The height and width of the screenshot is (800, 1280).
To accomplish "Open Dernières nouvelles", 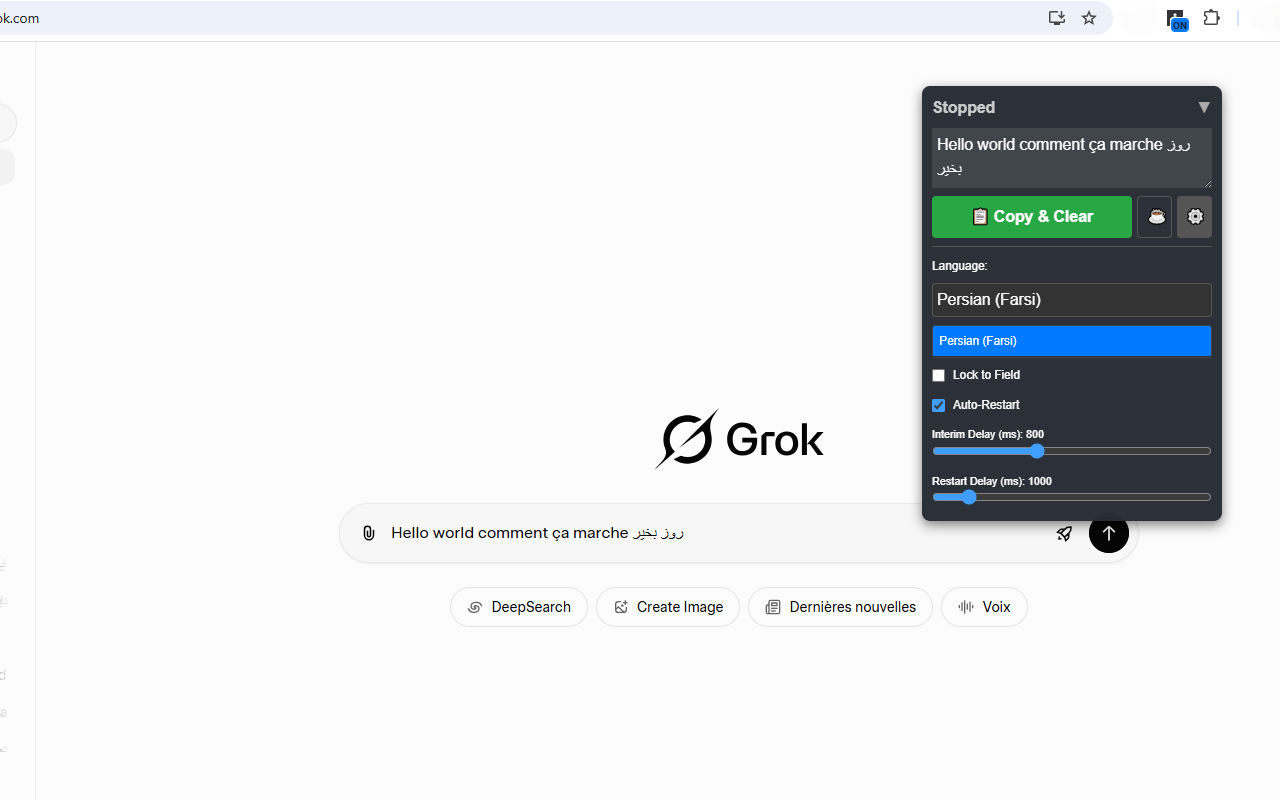I will click(840, 607).
